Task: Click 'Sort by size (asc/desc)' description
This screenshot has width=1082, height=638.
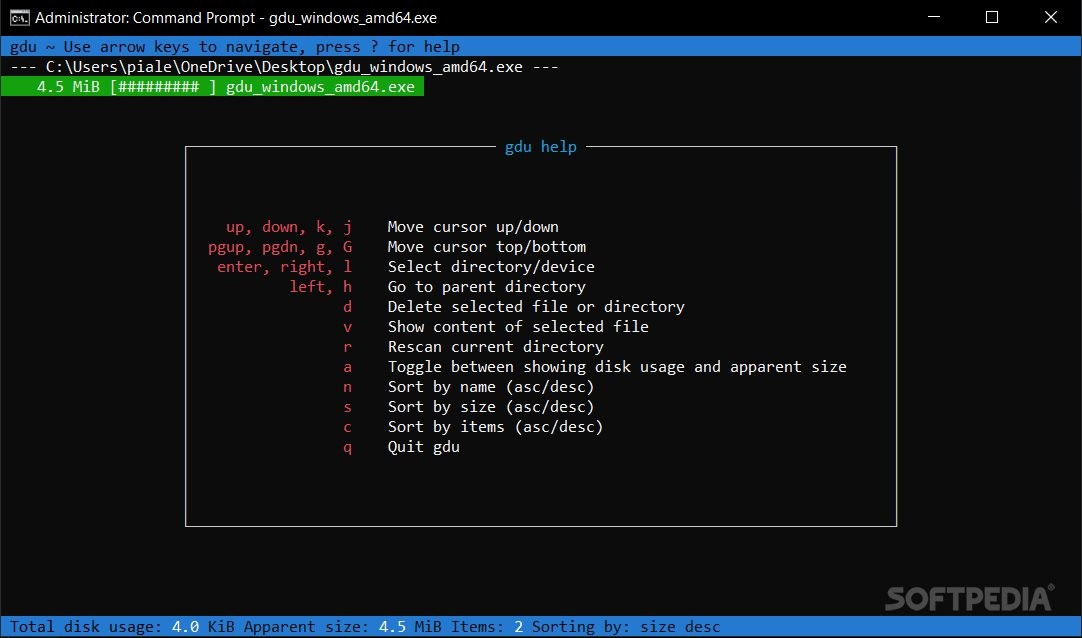Action: tap(491, 407)
